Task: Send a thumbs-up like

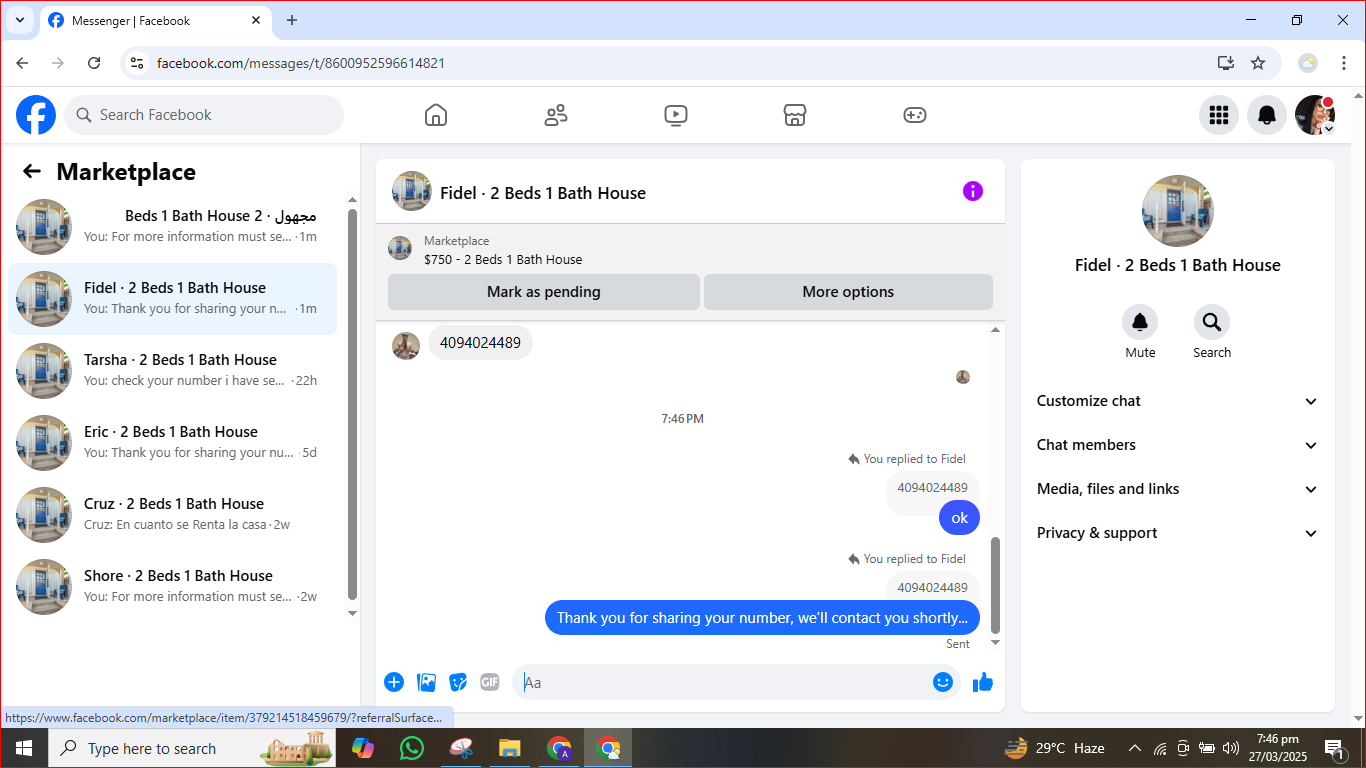Action: tap(983, 682)
